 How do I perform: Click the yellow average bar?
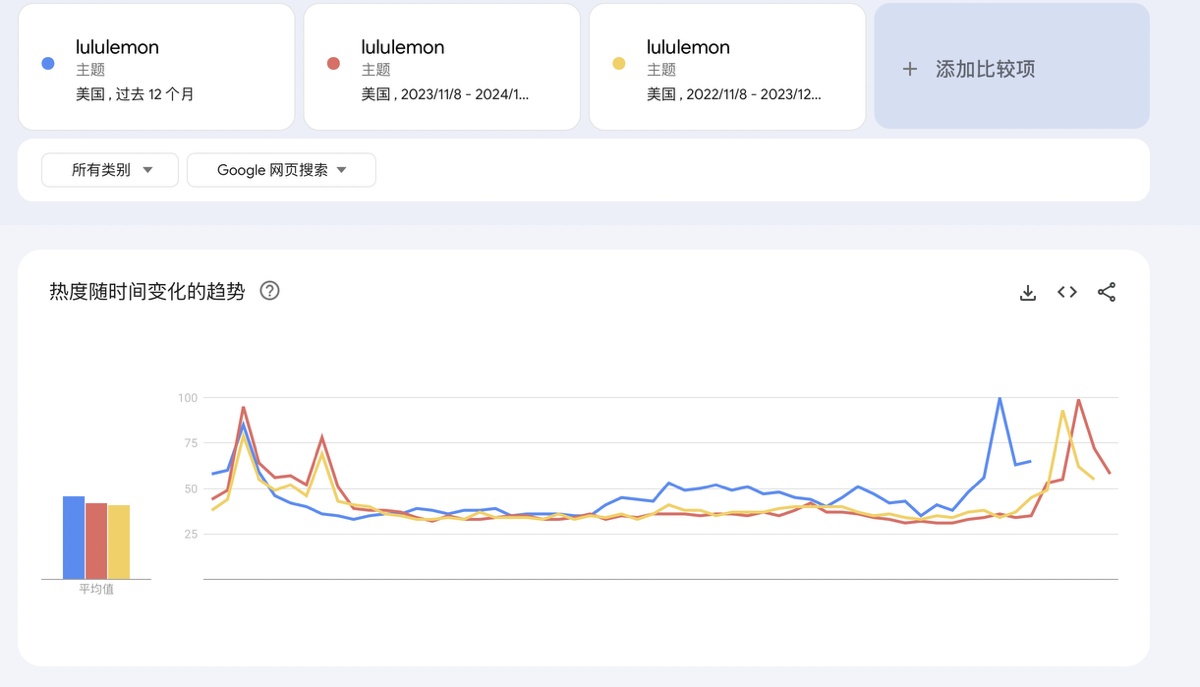[118, 542]
